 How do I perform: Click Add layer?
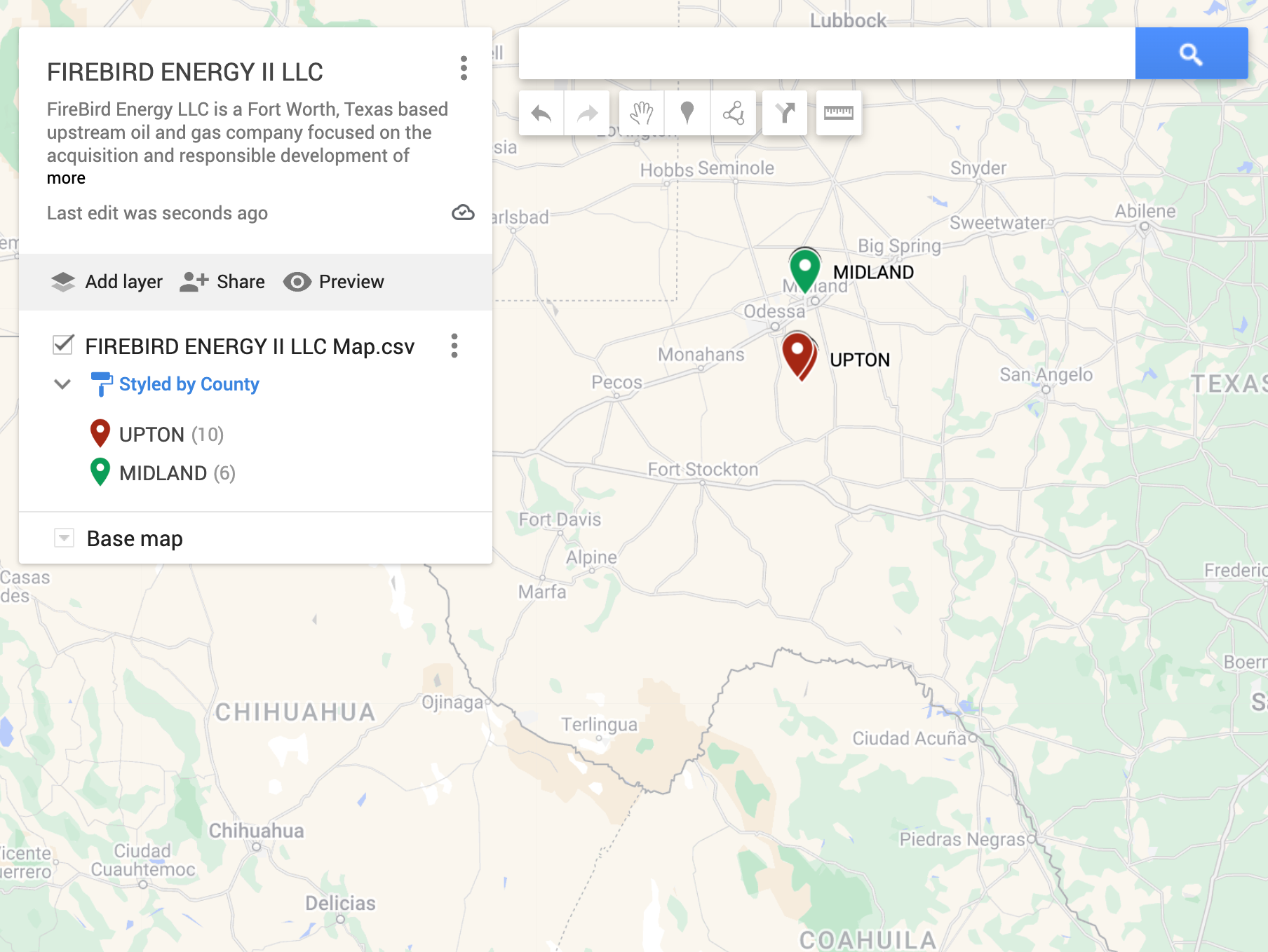[x=107, y=282]
